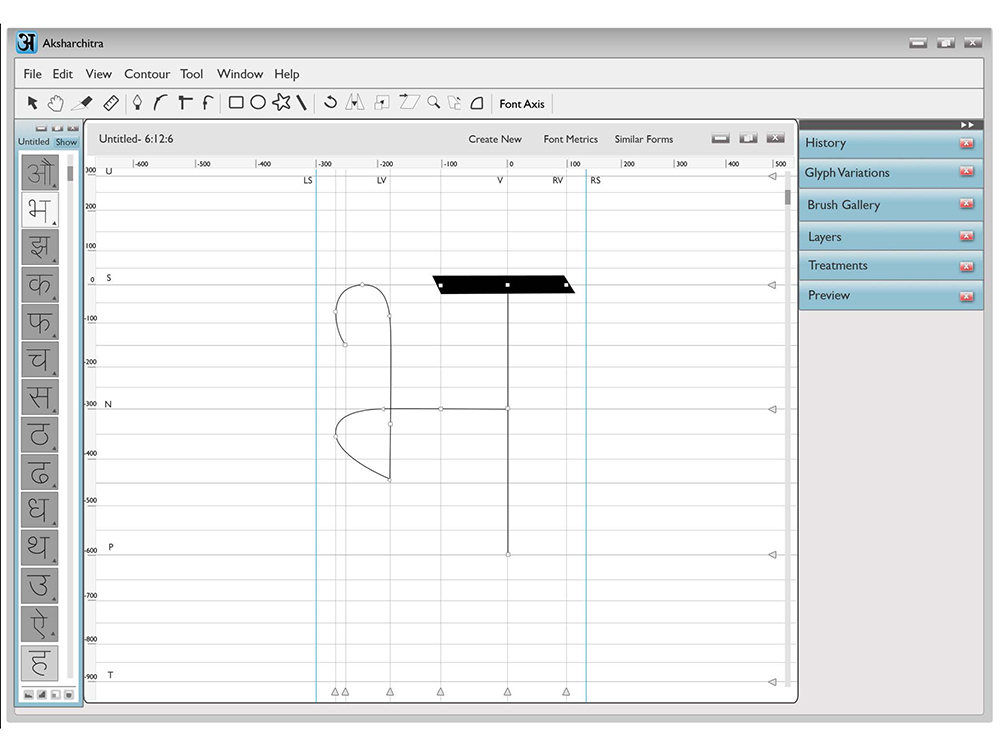Pick the rectangle shape tool
The width and height of the screenshot is (1000, 750).
236,103
